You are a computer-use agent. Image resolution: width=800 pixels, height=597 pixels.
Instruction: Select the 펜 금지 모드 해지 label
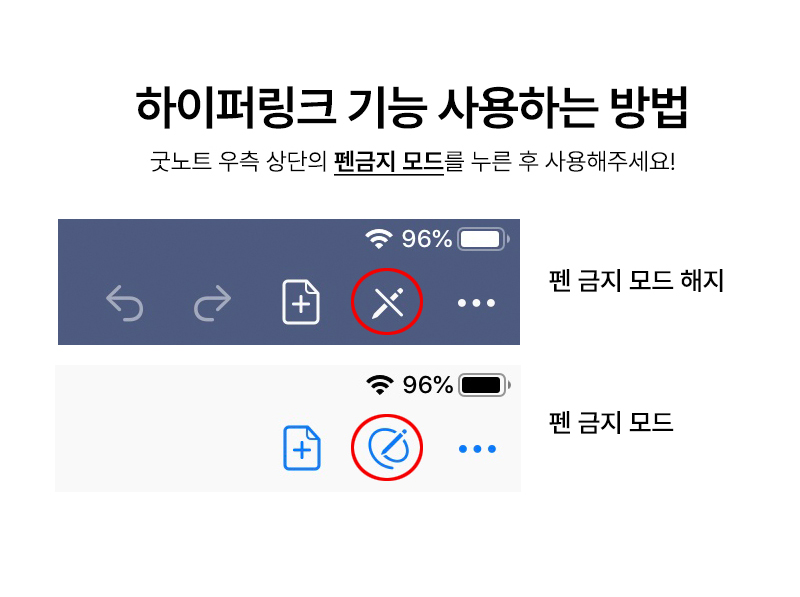pos(636,280)
